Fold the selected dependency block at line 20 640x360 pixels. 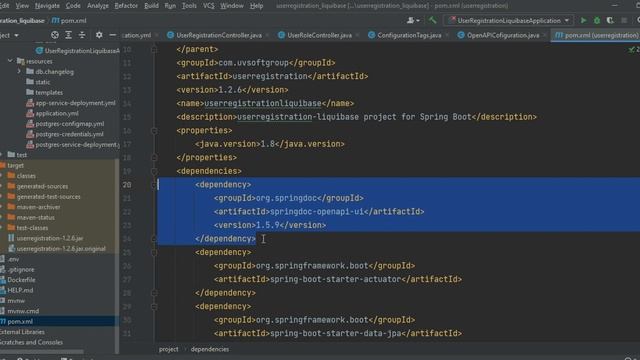[x=154, y=184]
